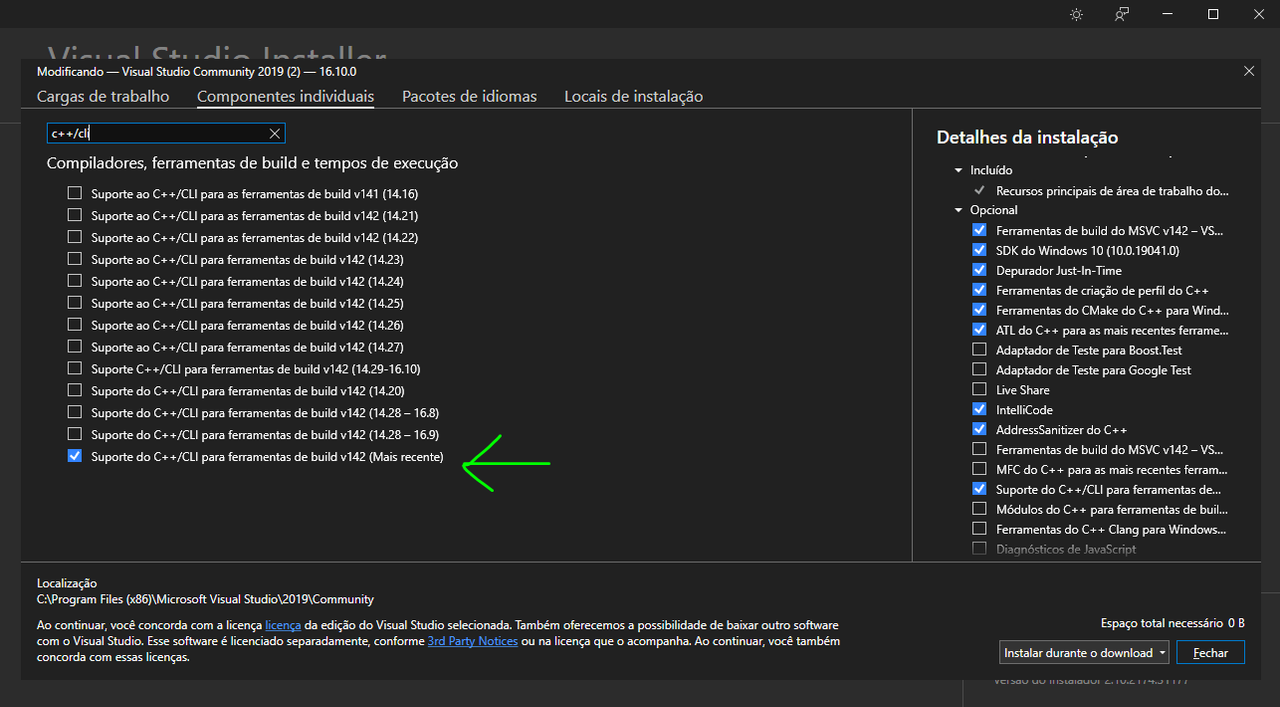Switch to Pacotes de idiomas tab
This screenshot has height=707, width=1280.
click(x=470, y=97)
